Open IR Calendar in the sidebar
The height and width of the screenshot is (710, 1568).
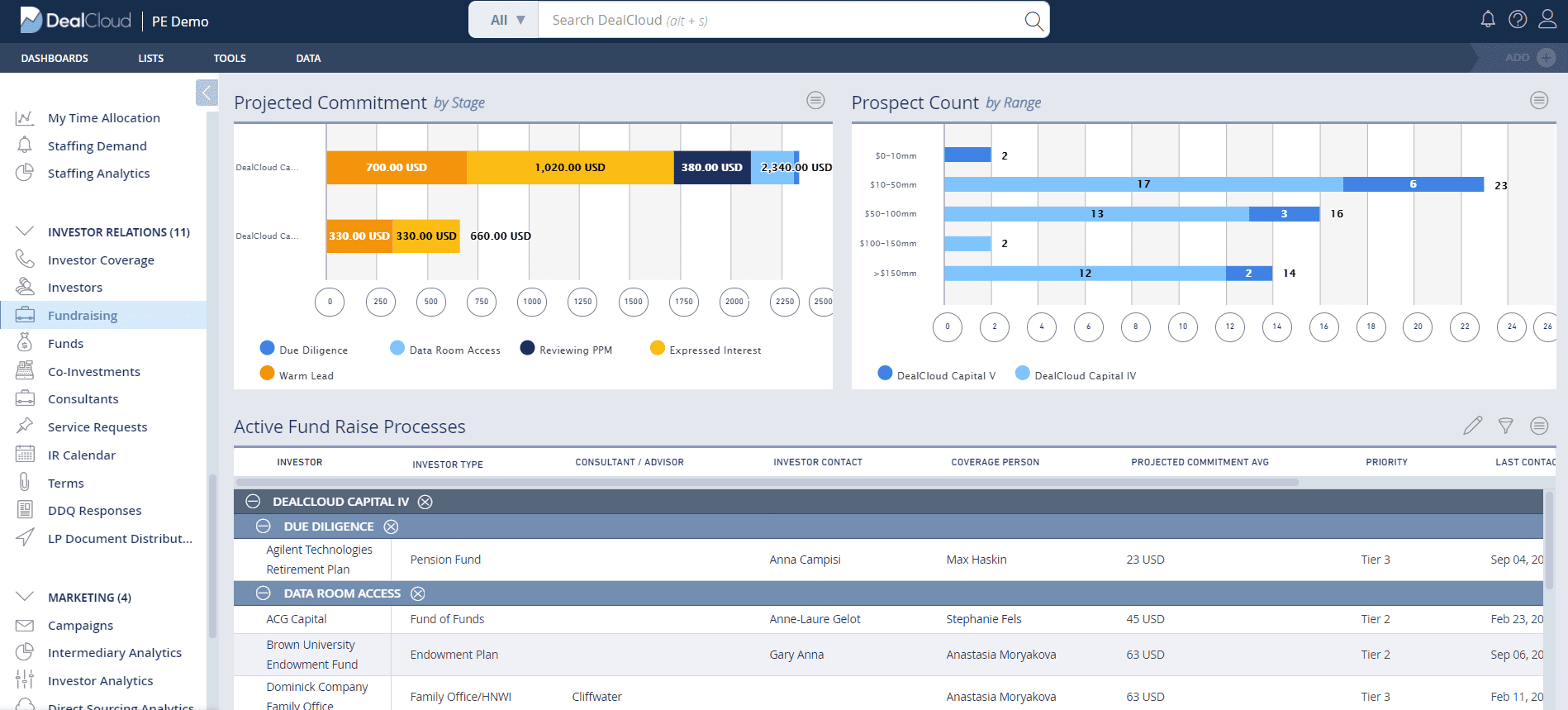(x=82, y=455)
